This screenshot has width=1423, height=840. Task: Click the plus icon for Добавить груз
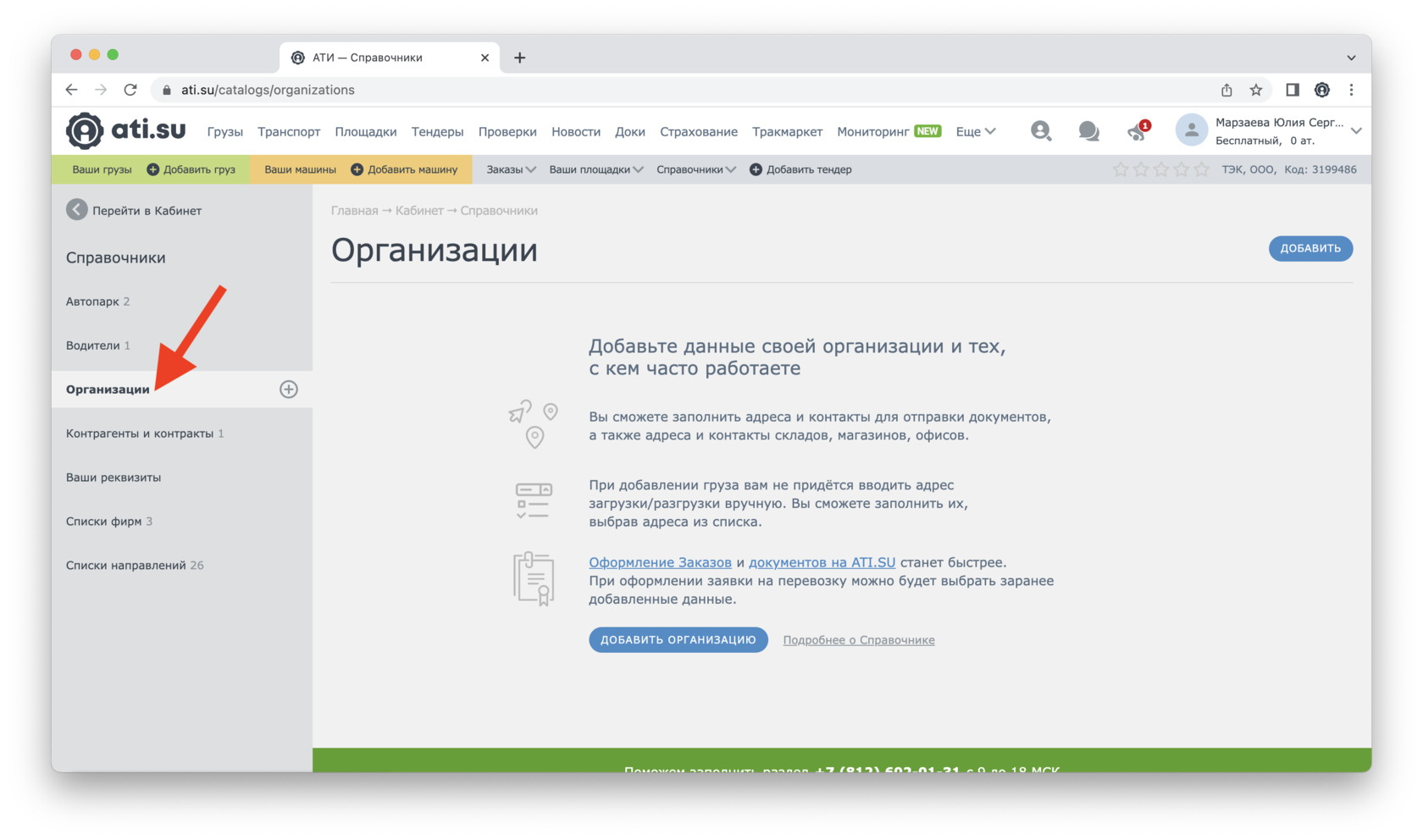tap(153, 169)
